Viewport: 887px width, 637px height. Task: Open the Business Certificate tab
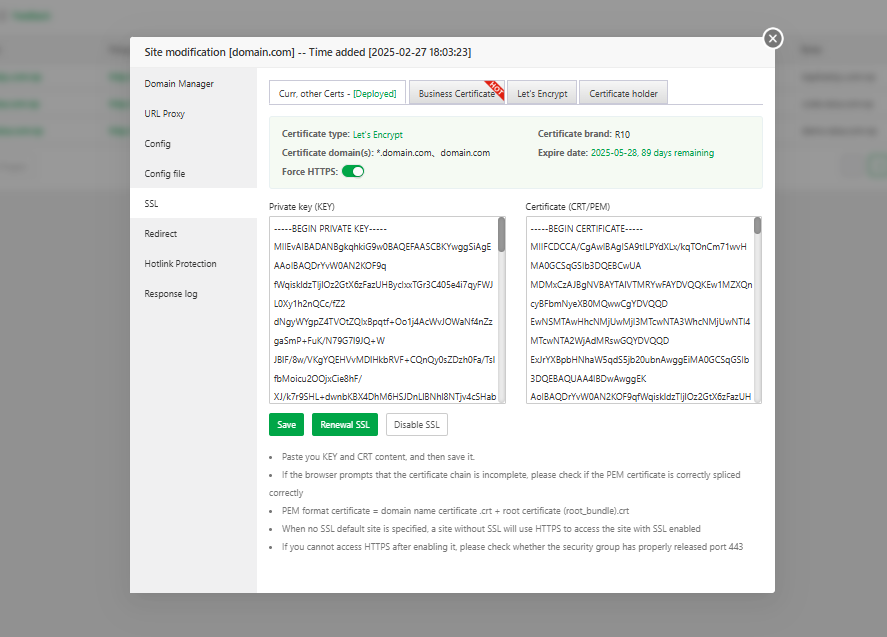[456, 94]
